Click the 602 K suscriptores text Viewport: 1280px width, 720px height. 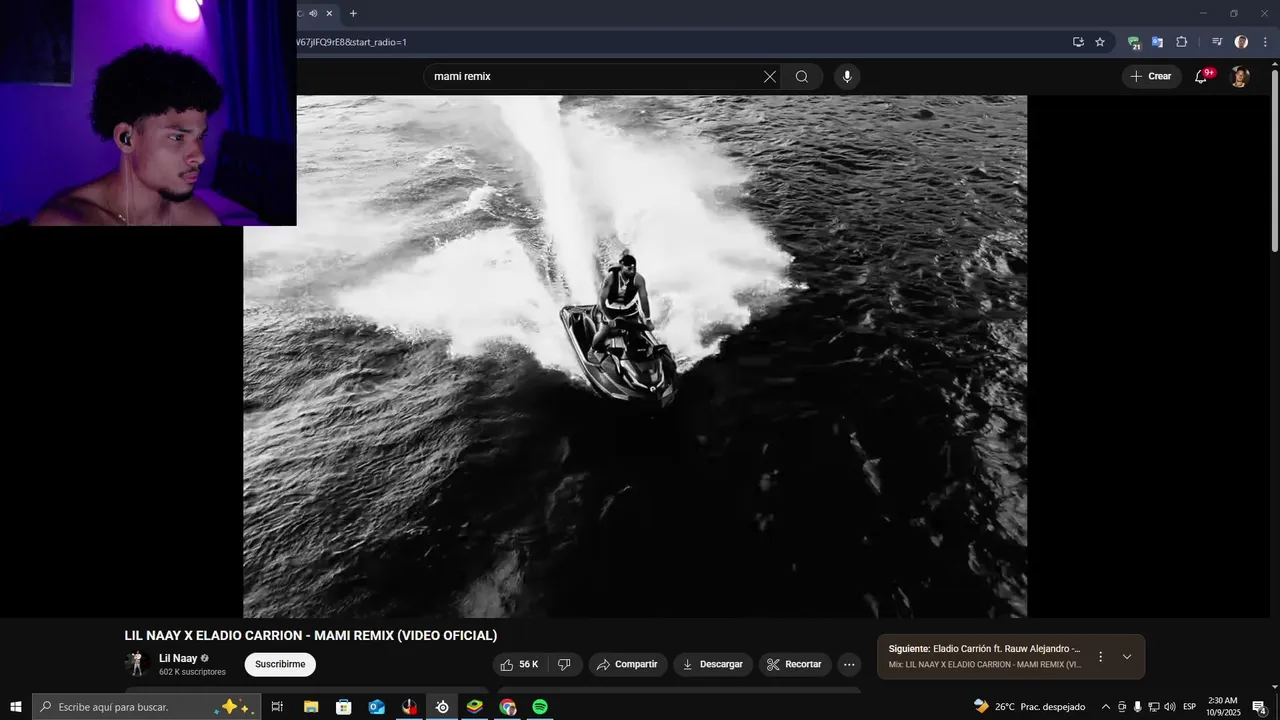pos(192,672)
